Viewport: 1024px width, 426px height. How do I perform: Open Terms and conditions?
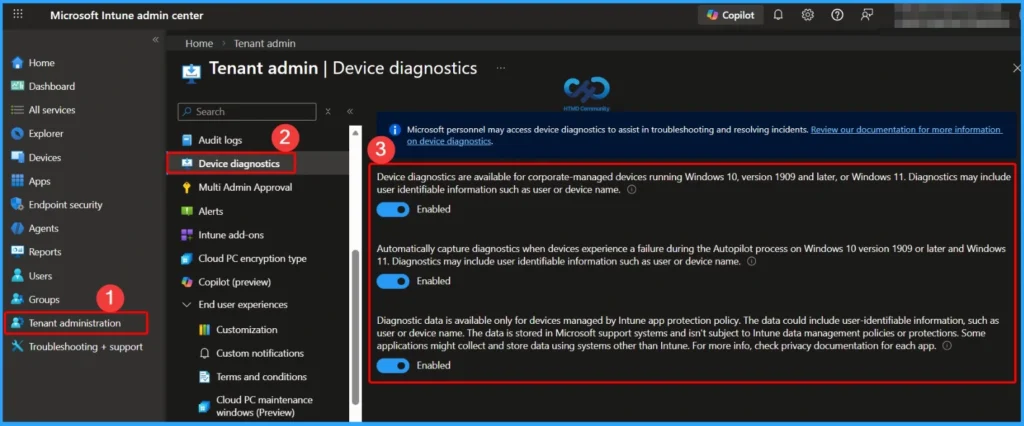pyautogui.click(x=261, y=376)
